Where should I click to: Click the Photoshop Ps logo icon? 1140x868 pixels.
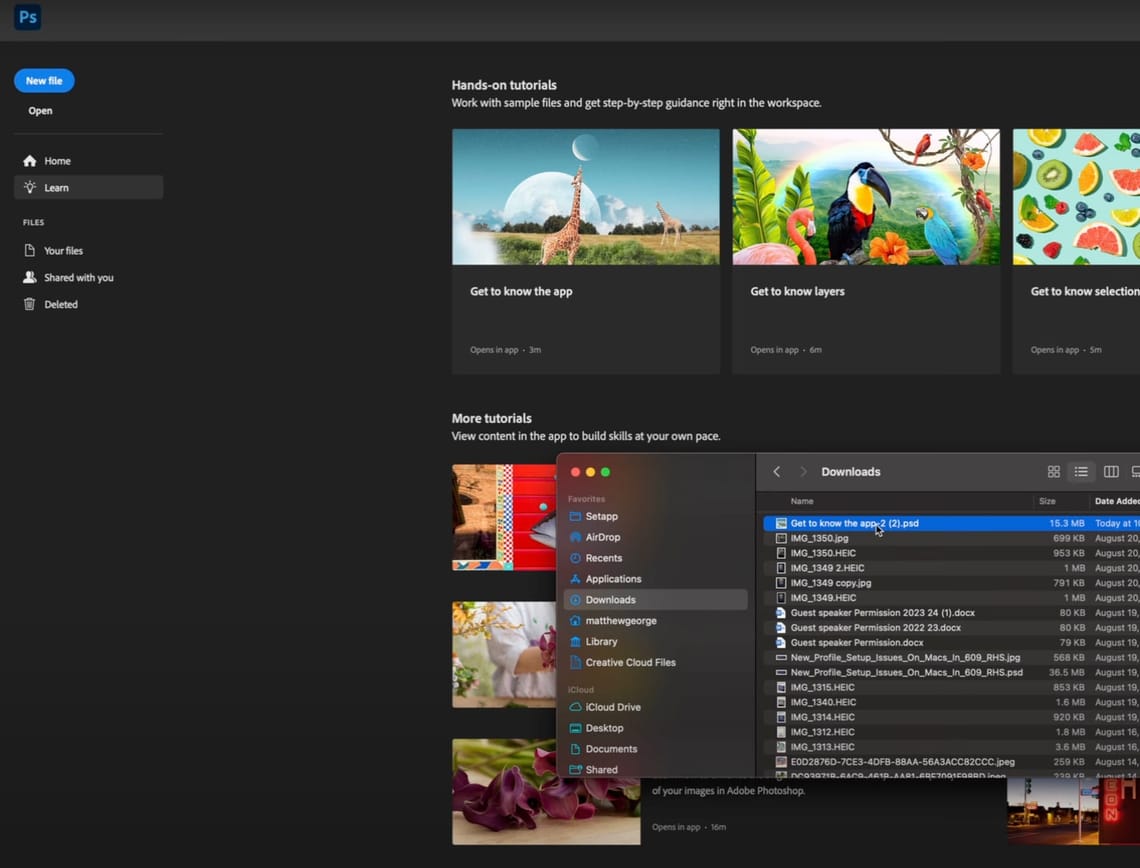click(27, 17)
